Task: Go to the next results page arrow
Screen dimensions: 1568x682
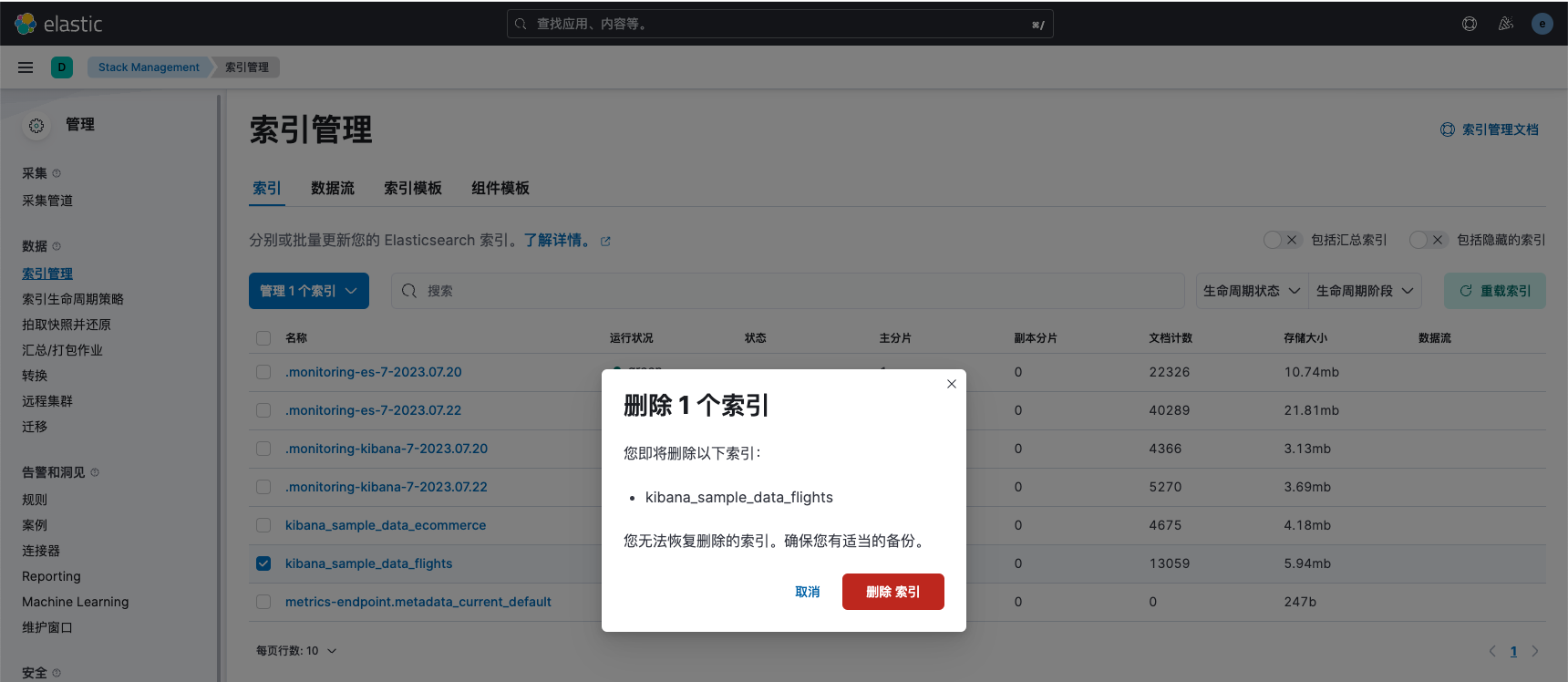Action: [1535, 651]
